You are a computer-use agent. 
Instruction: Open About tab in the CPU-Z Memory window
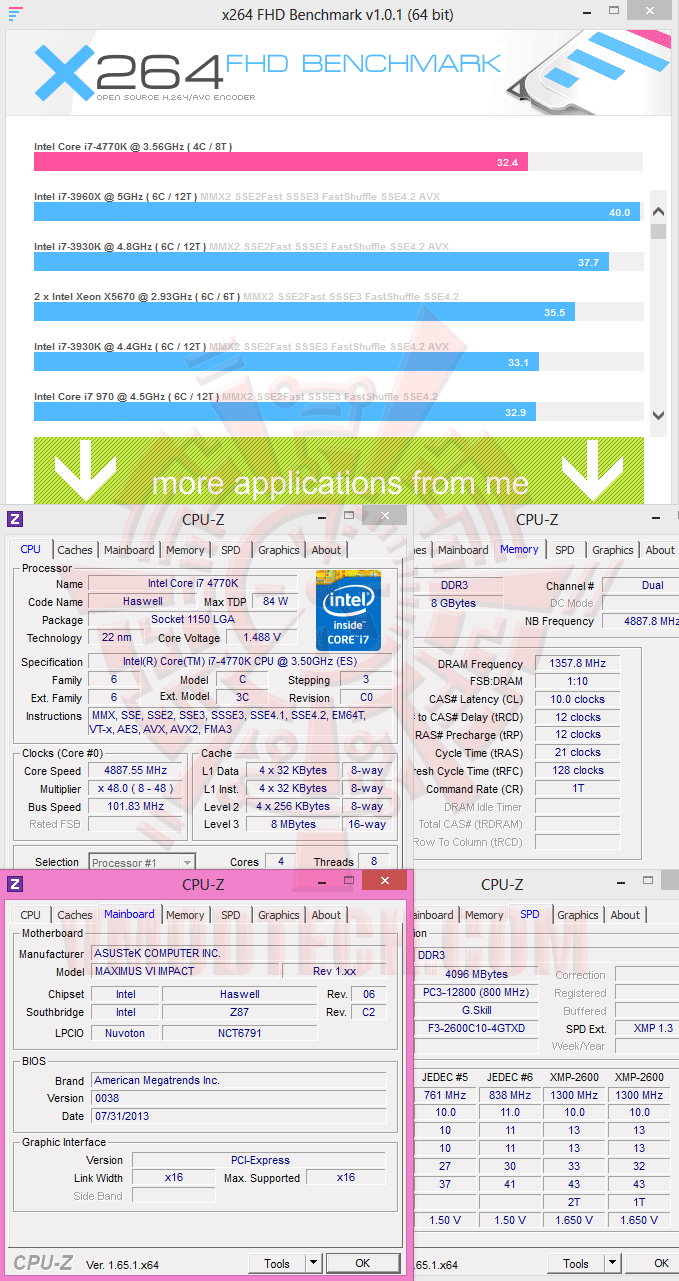pyautogui.click(x=660, y=550)
